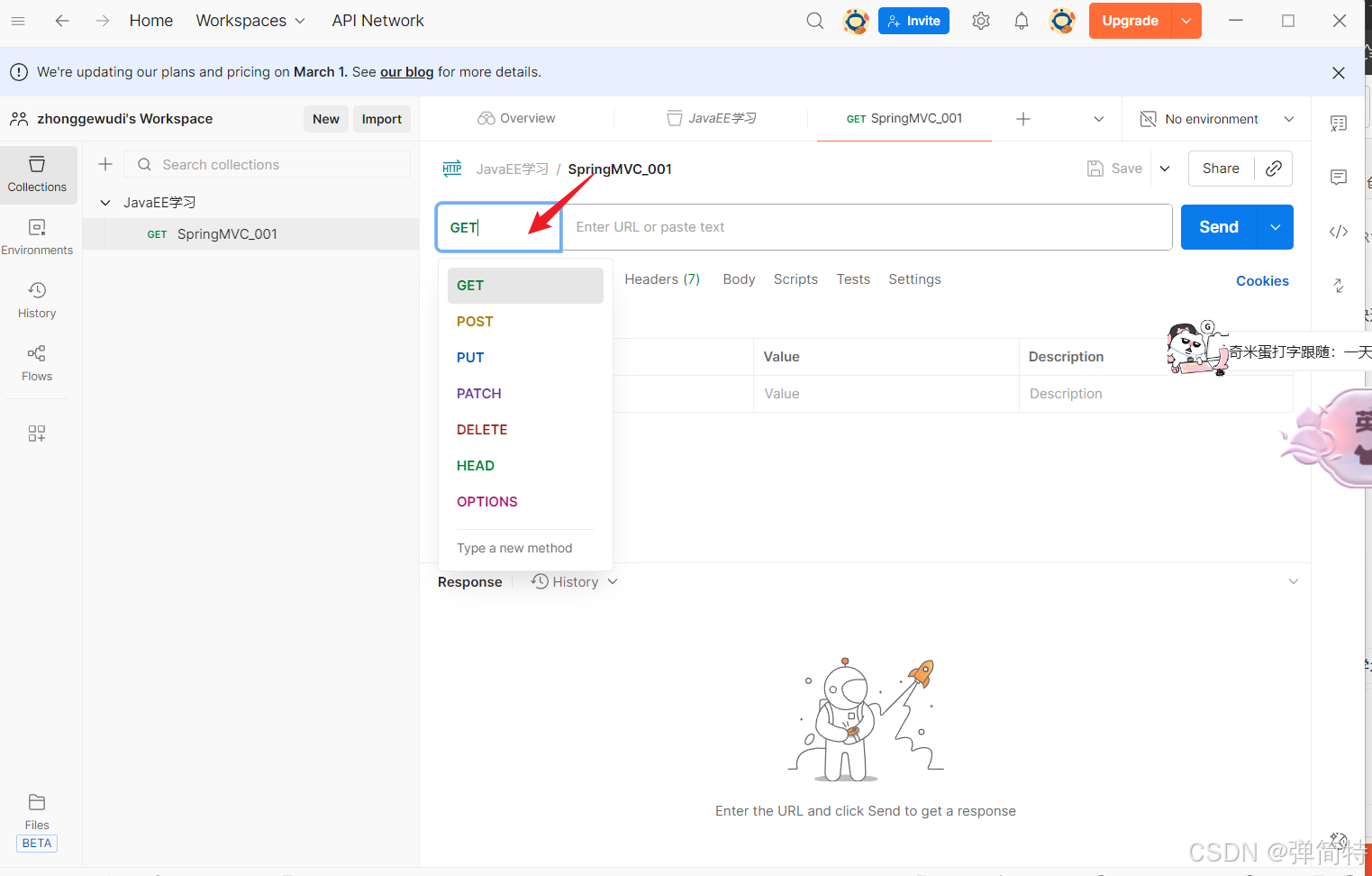Image resolution: width=1372 pixels, height=876 pixels.
Task: Open the Environments sidebar section
Action: point(37,238)
